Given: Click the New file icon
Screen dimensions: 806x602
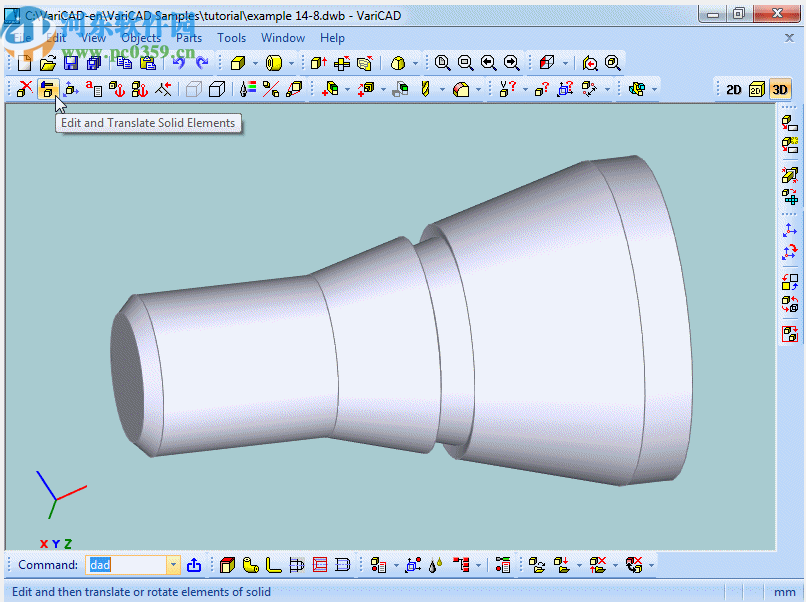Looking at the screenshot, I should coord(24,63).
